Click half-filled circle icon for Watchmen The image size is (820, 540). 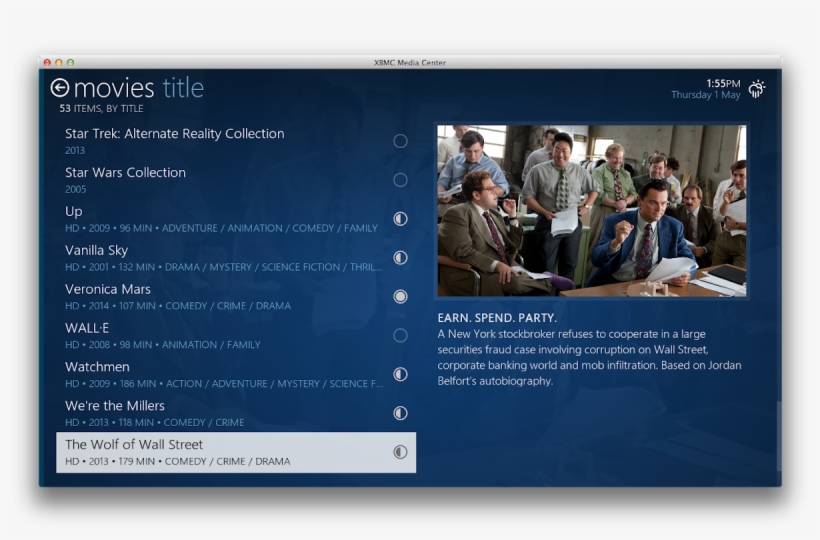click(400, 374)
